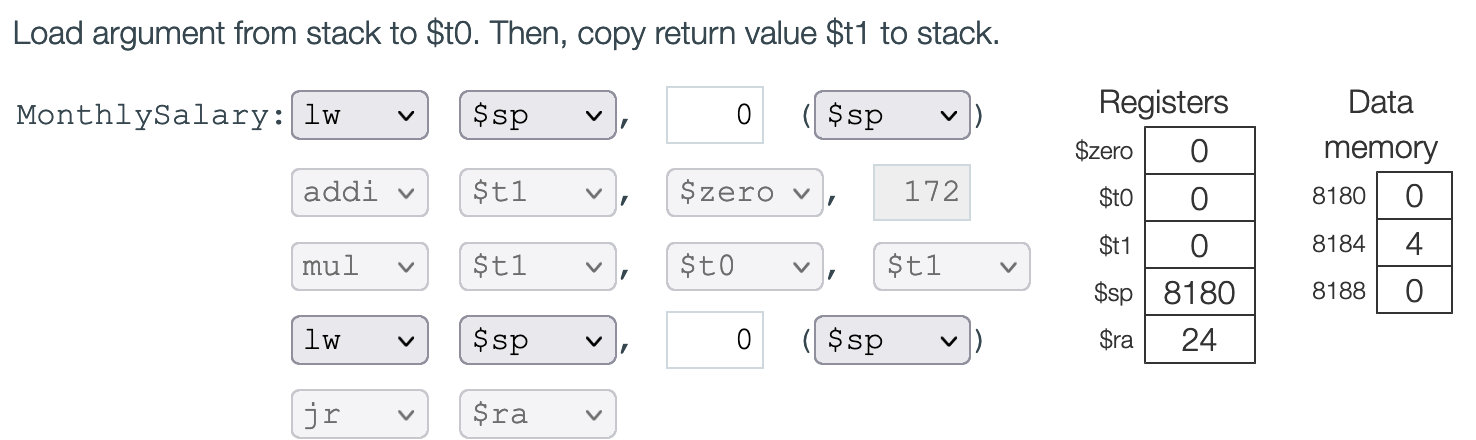The height and width of the screenshot is (440, 1476).
Task: Expand parenthesized $sp dropdown in instruction above jr
Action: click(892, 340)
